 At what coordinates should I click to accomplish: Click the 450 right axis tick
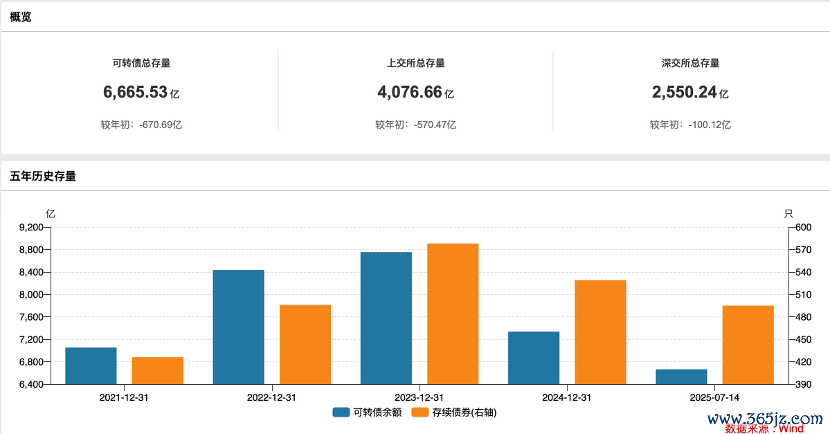(804, 340)
